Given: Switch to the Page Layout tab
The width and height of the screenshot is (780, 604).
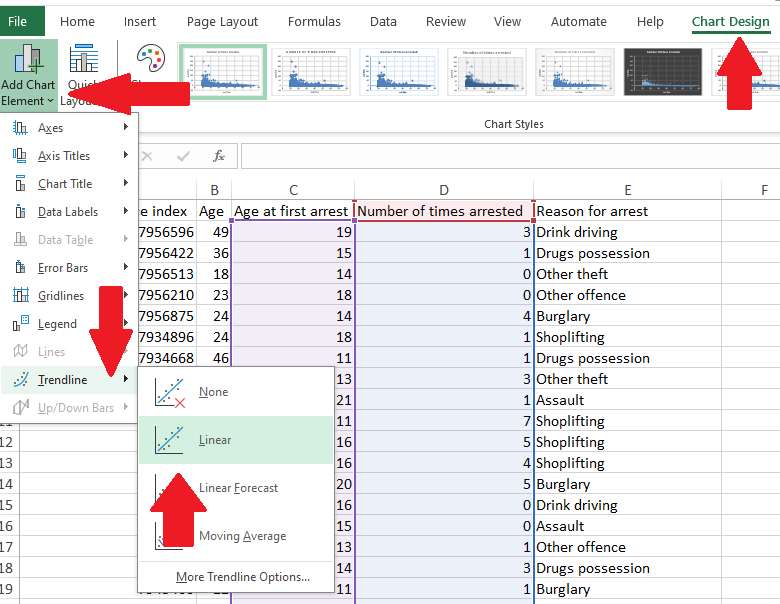Looking at the screenshot, I should [222, 21].
